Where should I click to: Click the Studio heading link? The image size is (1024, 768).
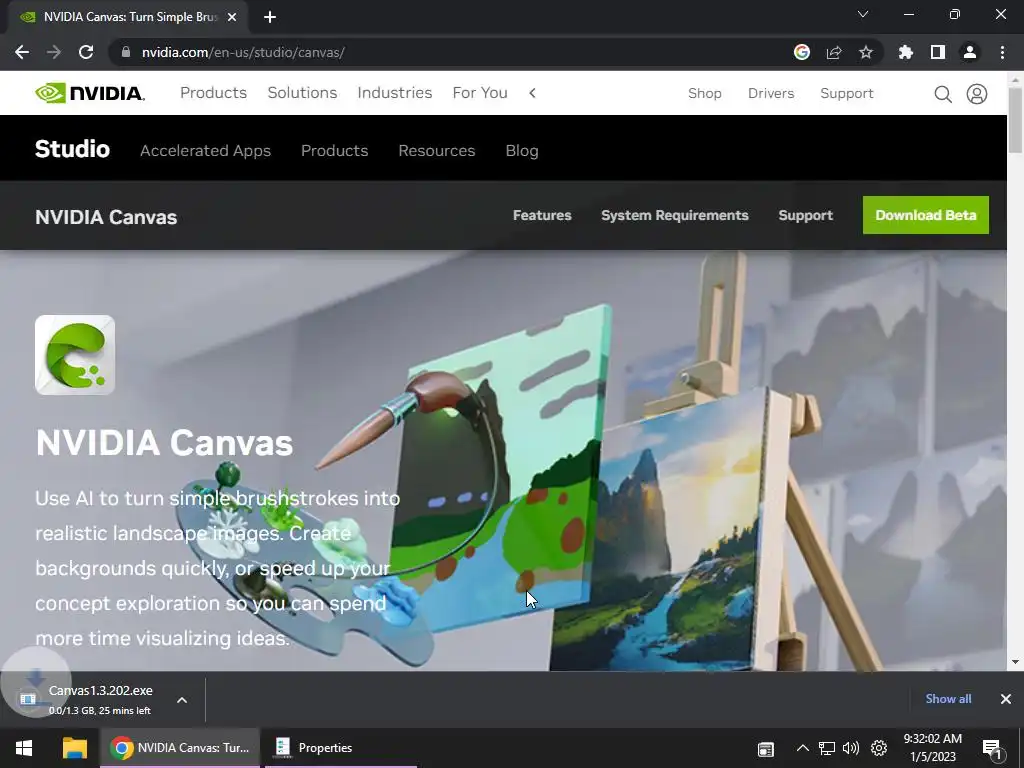click(72, 149)
